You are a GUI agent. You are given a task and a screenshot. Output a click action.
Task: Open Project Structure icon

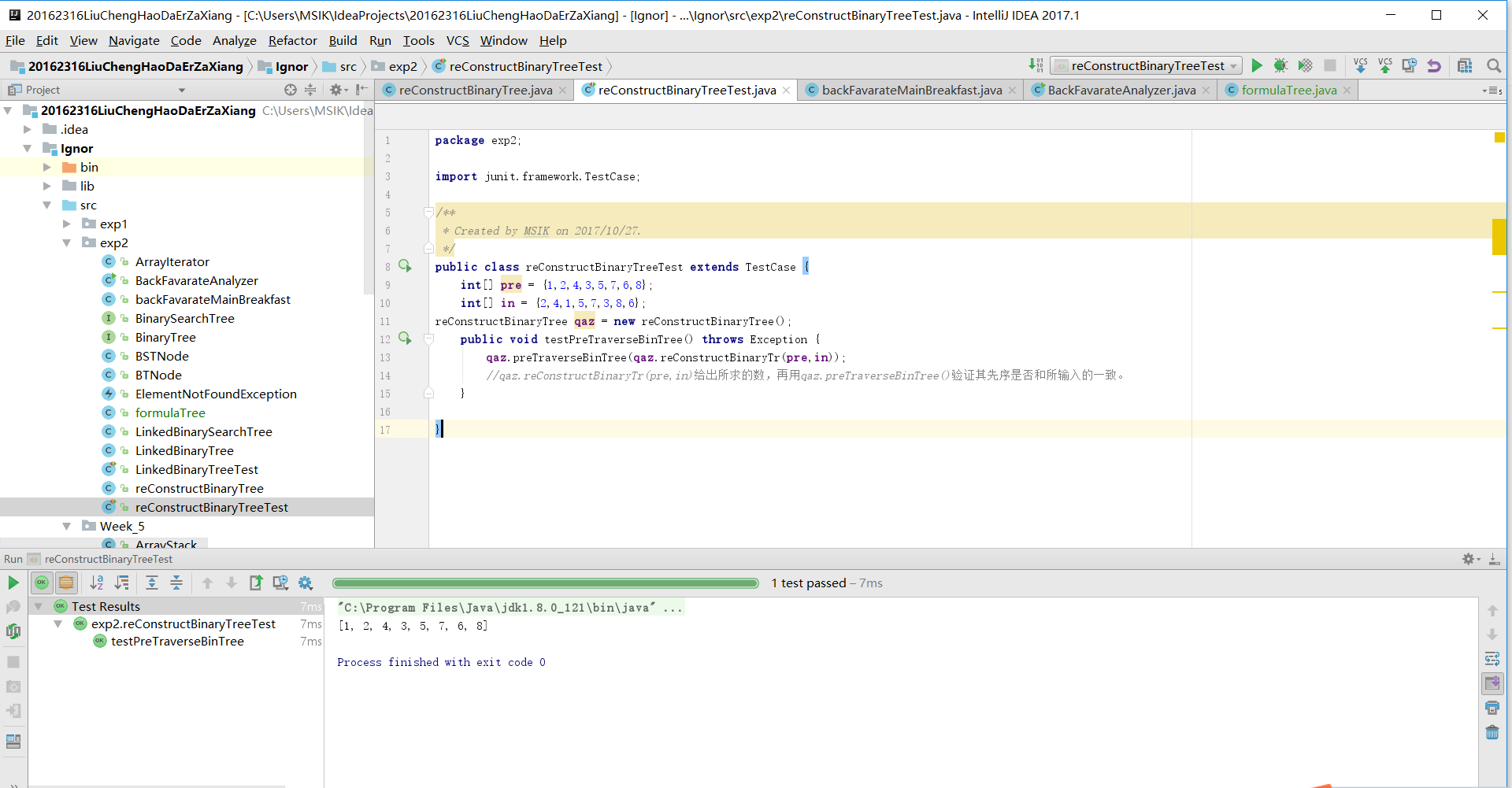1465,66
